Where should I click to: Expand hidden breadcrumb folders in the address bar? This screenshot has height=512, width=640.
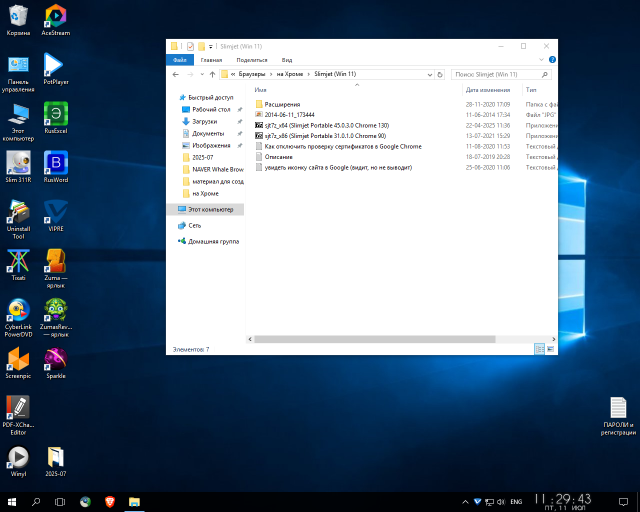tap(233, 74)
